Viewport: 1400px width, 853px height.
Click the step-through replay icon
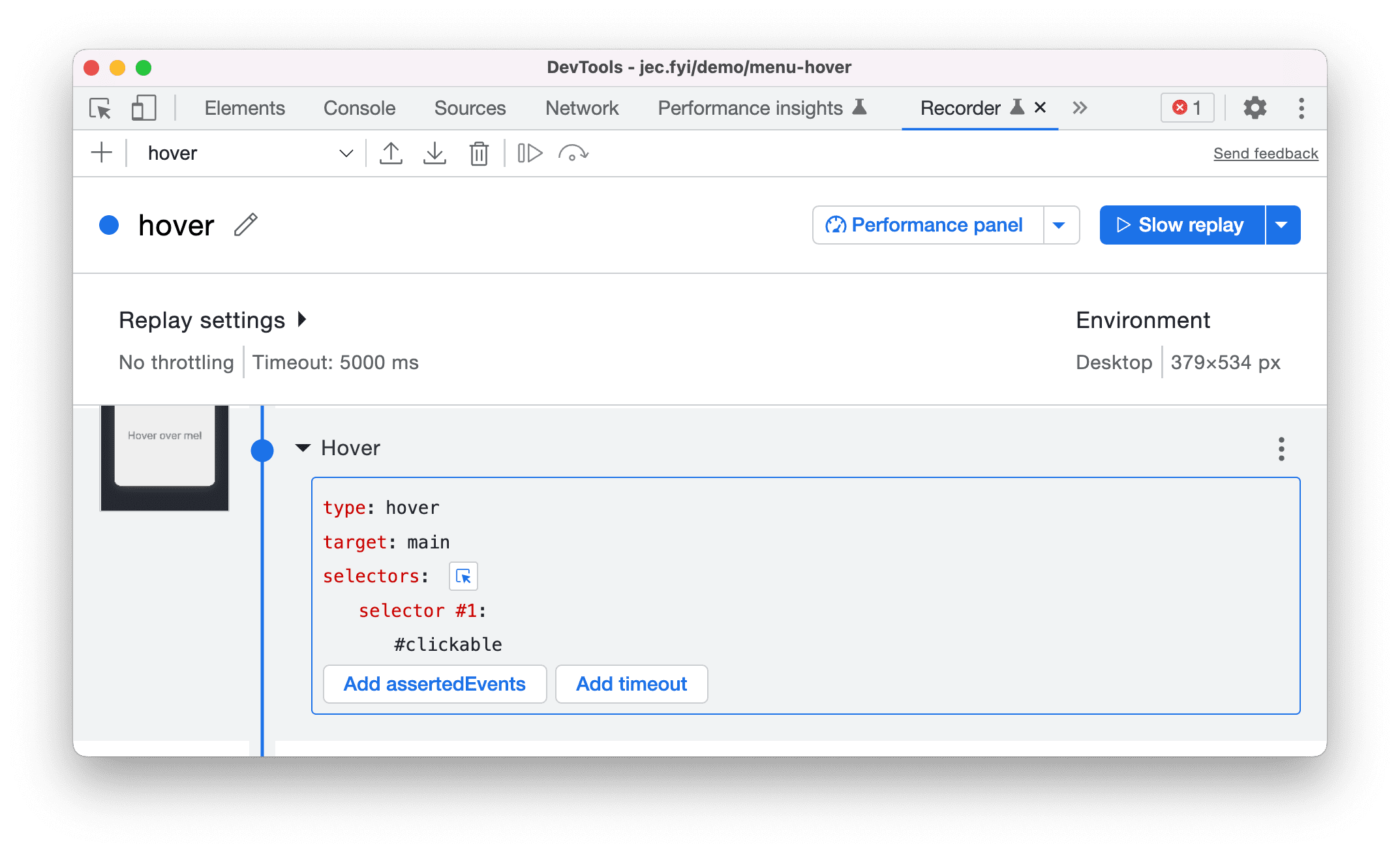(x=528, y=153)
